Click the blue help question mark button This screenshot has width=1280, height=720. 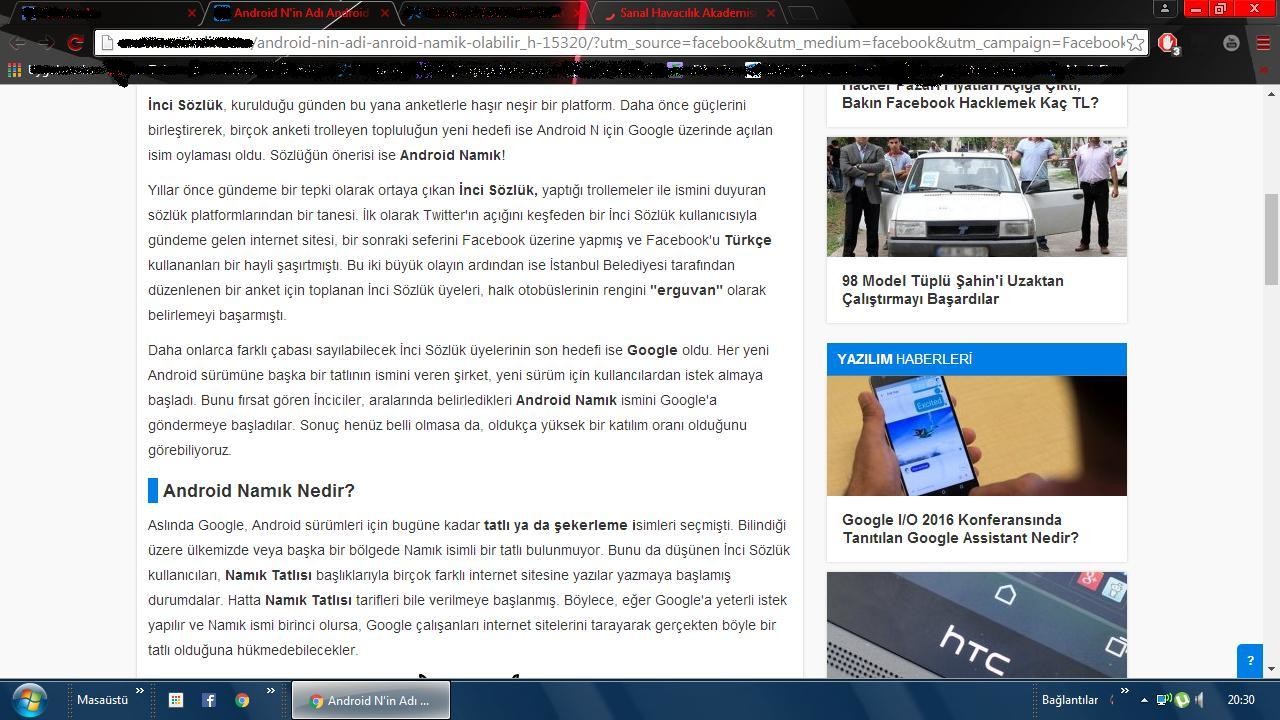point(1250,661)
